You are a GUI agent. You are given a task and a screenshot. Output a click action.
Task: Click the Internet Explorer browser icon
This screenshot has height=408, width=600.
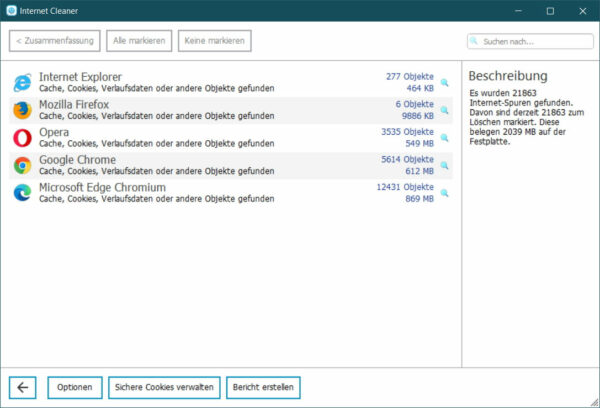click(22, 83)
